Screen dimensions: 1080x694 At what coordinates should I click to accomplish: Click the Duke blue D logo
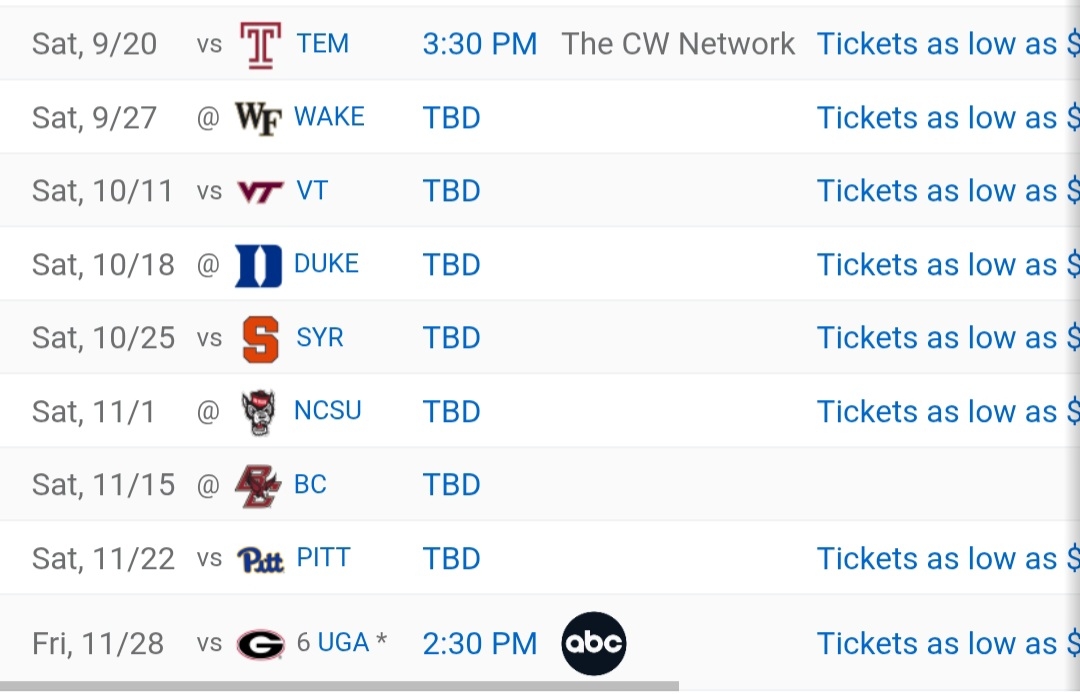[258, 265]
